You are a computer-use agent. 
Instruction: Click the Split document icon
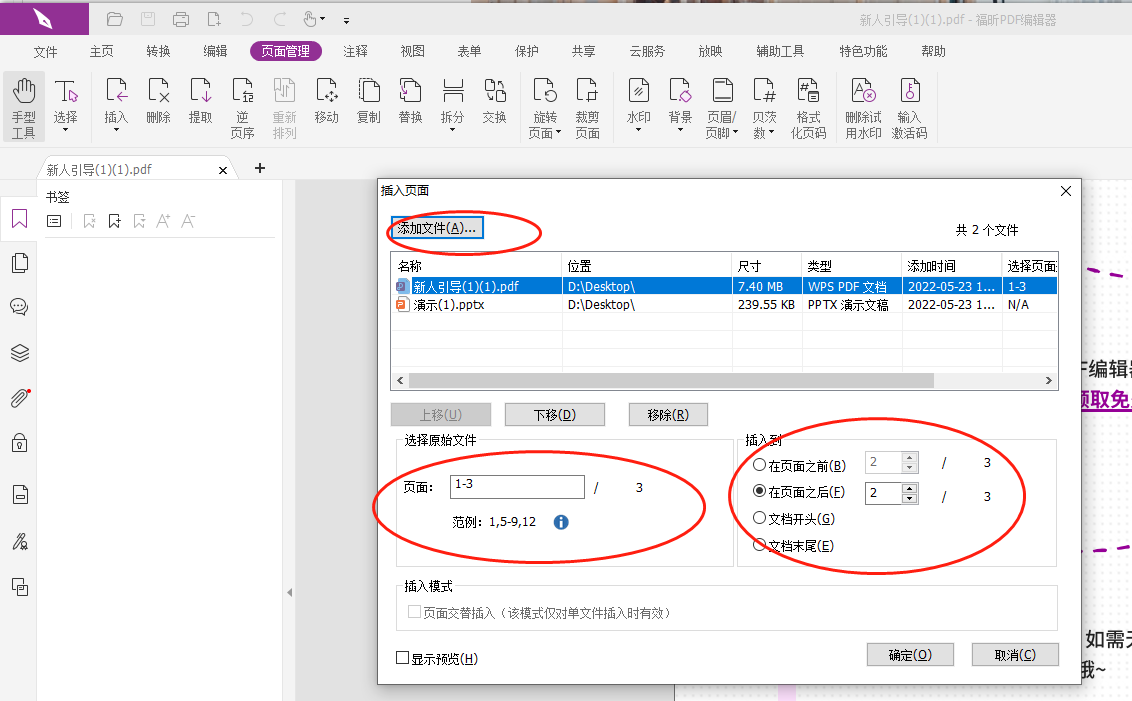tap(453, 92)
